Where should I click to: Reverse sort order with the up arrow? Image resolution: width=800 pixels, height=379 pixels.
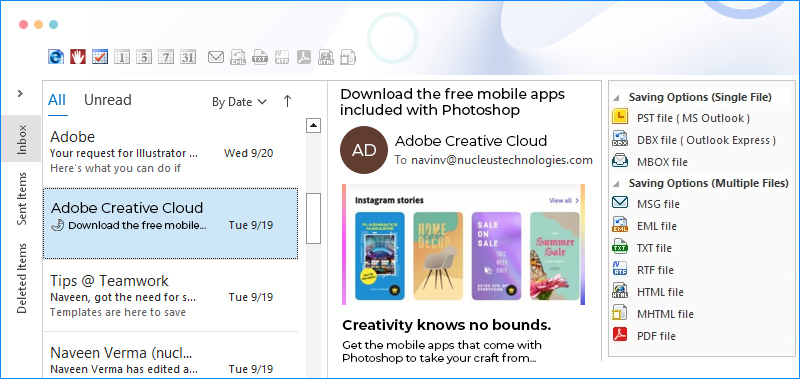(x=287, y=101)
